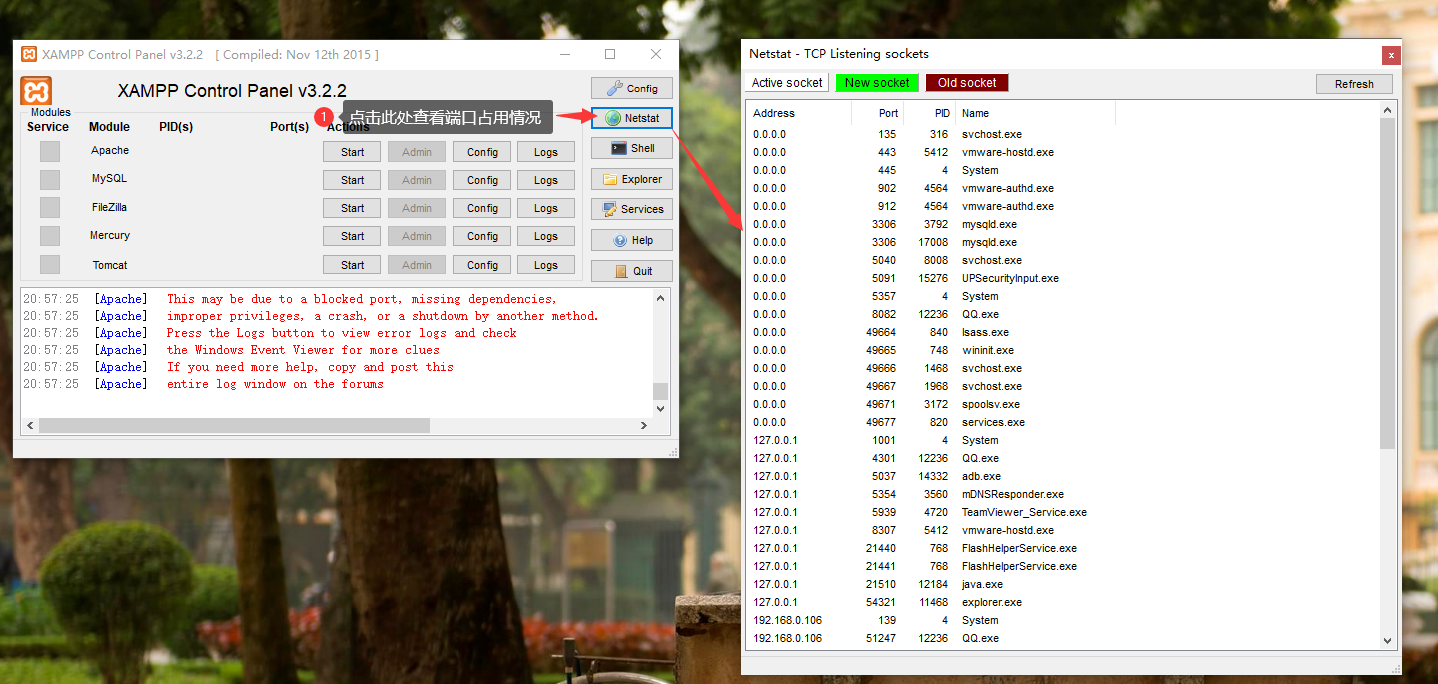Click 'Press the Logs button' log line
1438x684 pixels.
click(x=341, y=333)
